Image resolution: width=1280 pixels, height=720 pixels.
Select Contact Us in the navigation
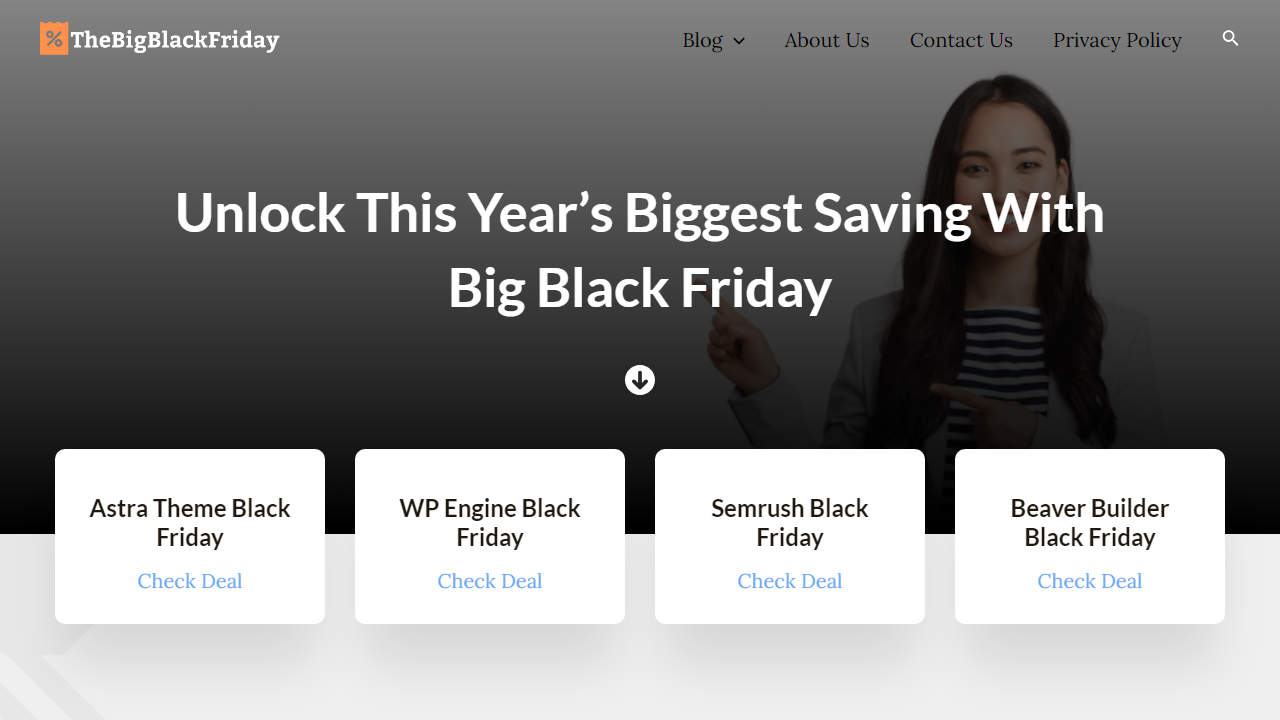(x=961, y=40)
